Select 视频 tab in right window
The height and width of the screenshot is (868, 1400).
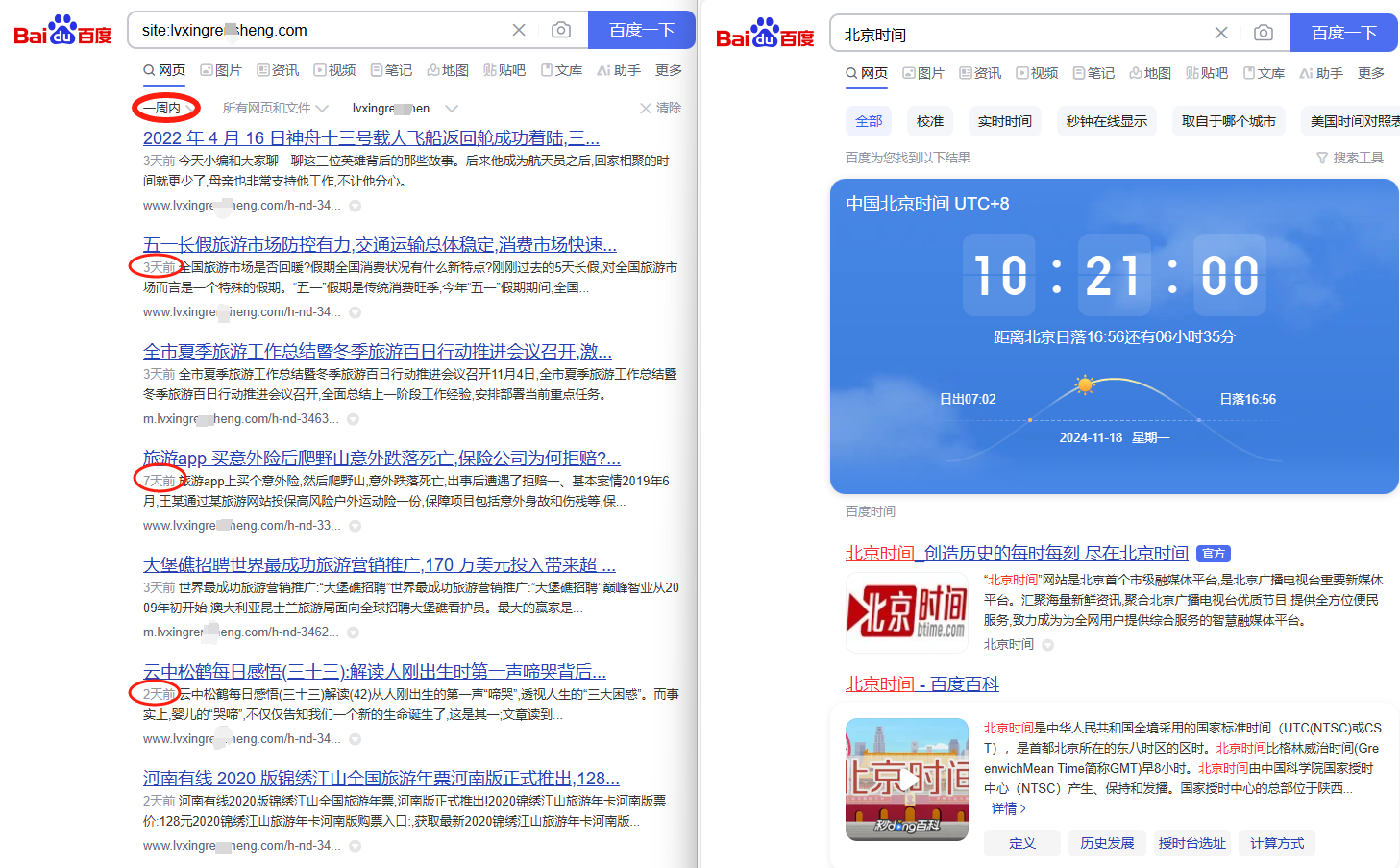(1037, 73)
